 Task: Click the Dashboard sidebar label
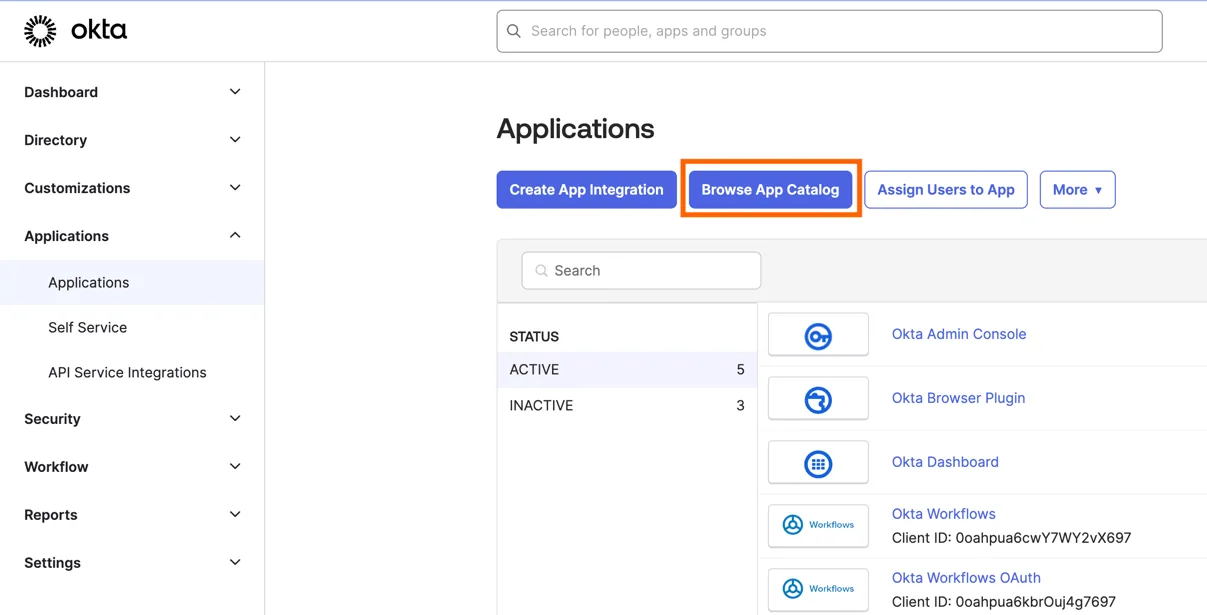tap(61, 92)
